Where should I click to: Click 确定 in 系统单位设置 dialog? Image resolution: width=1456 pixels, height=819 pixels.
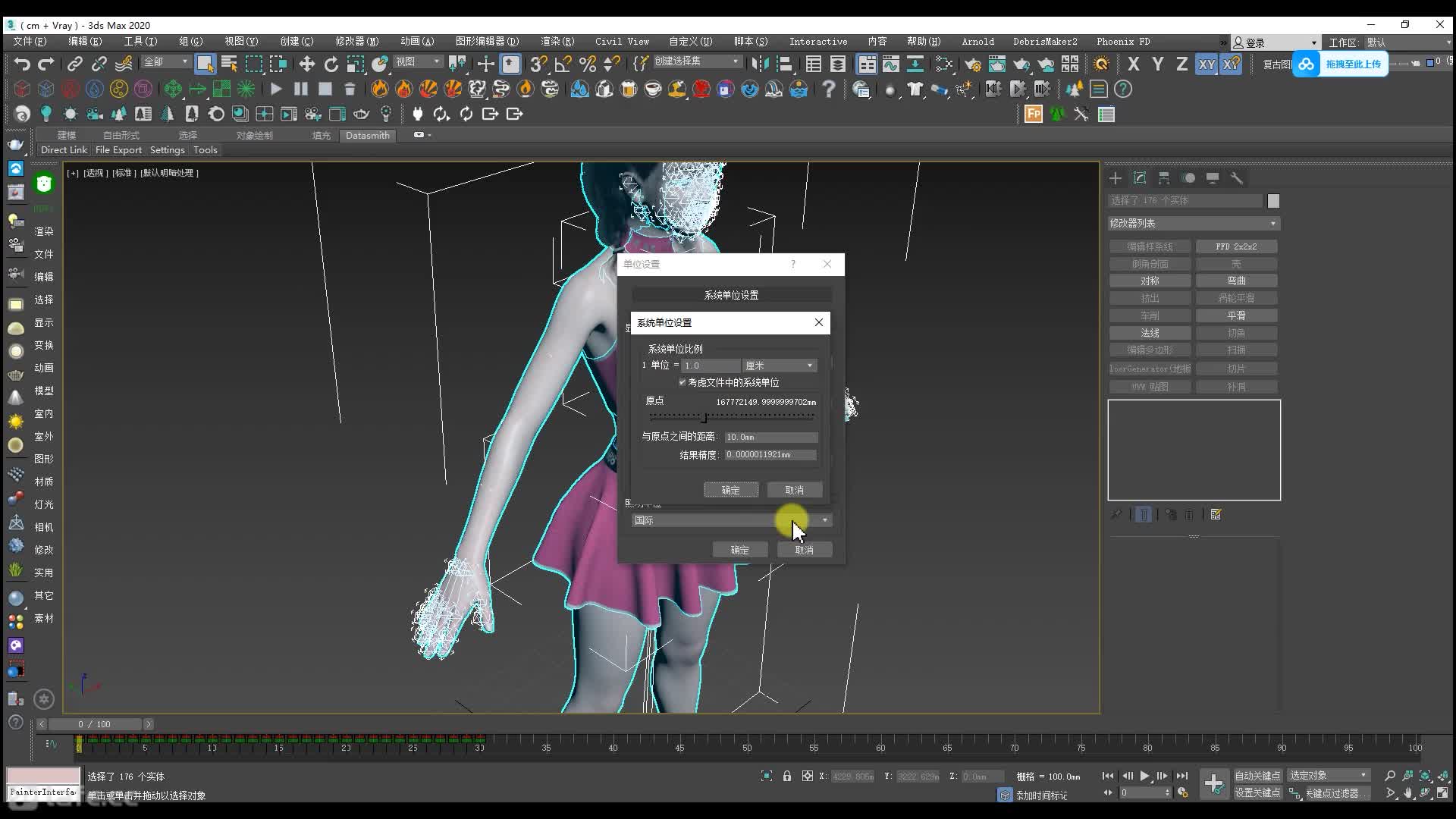pos(731,490)
